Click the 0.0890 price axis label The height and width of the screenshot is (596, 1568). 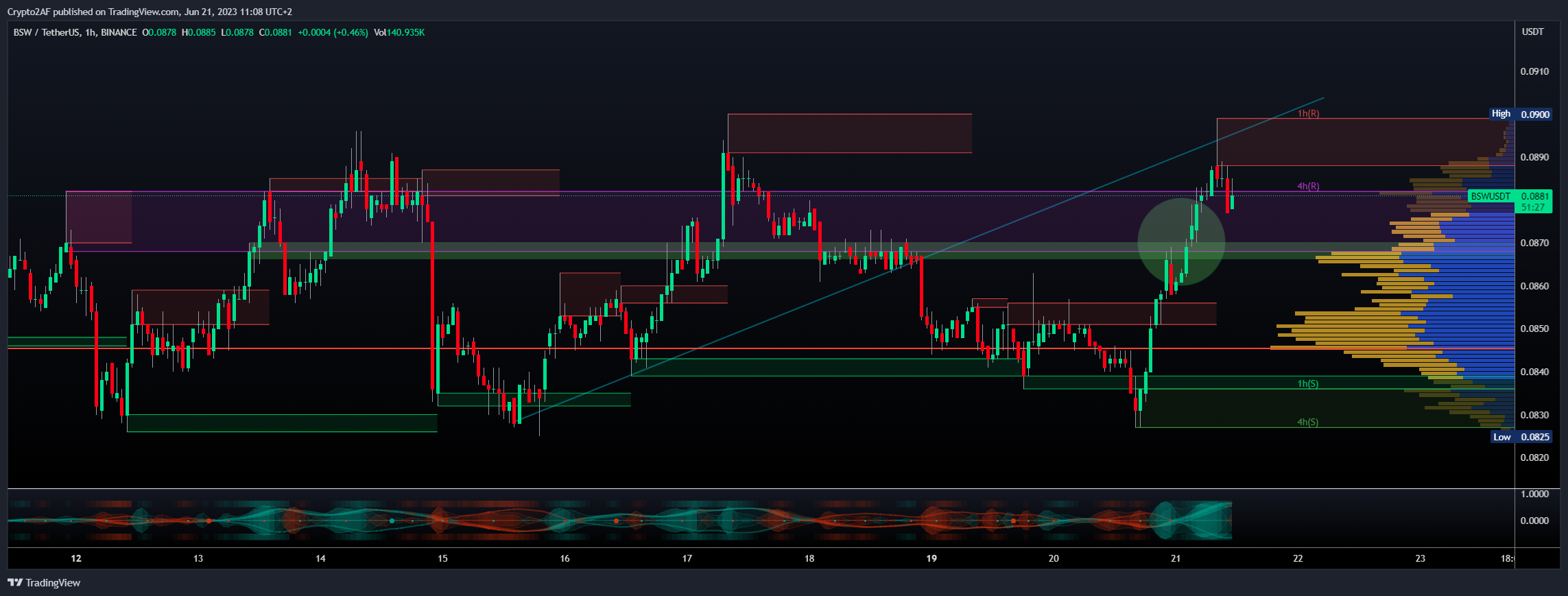tap(1534, 157)
